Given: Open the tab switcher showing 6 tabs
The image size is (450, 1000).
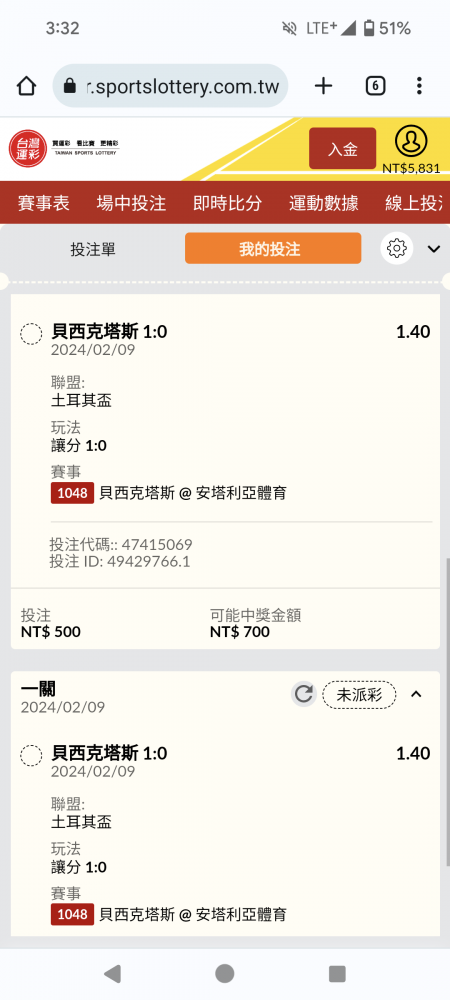Looking at the screenshot, I should (375, 85).
